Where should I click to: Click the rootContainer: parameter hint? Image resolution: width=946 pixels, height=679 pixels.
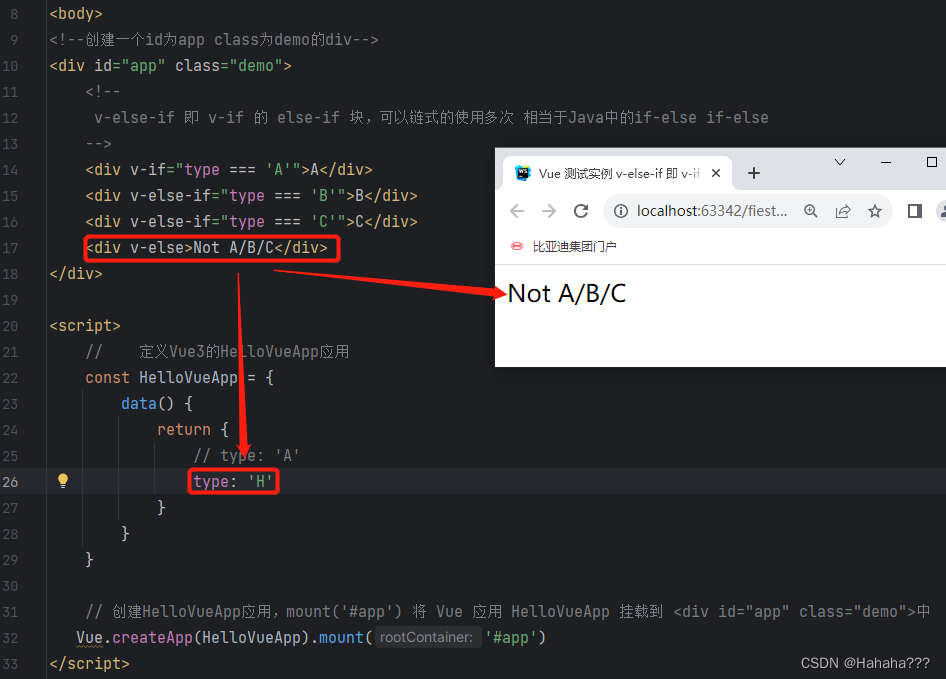point(427,637)
